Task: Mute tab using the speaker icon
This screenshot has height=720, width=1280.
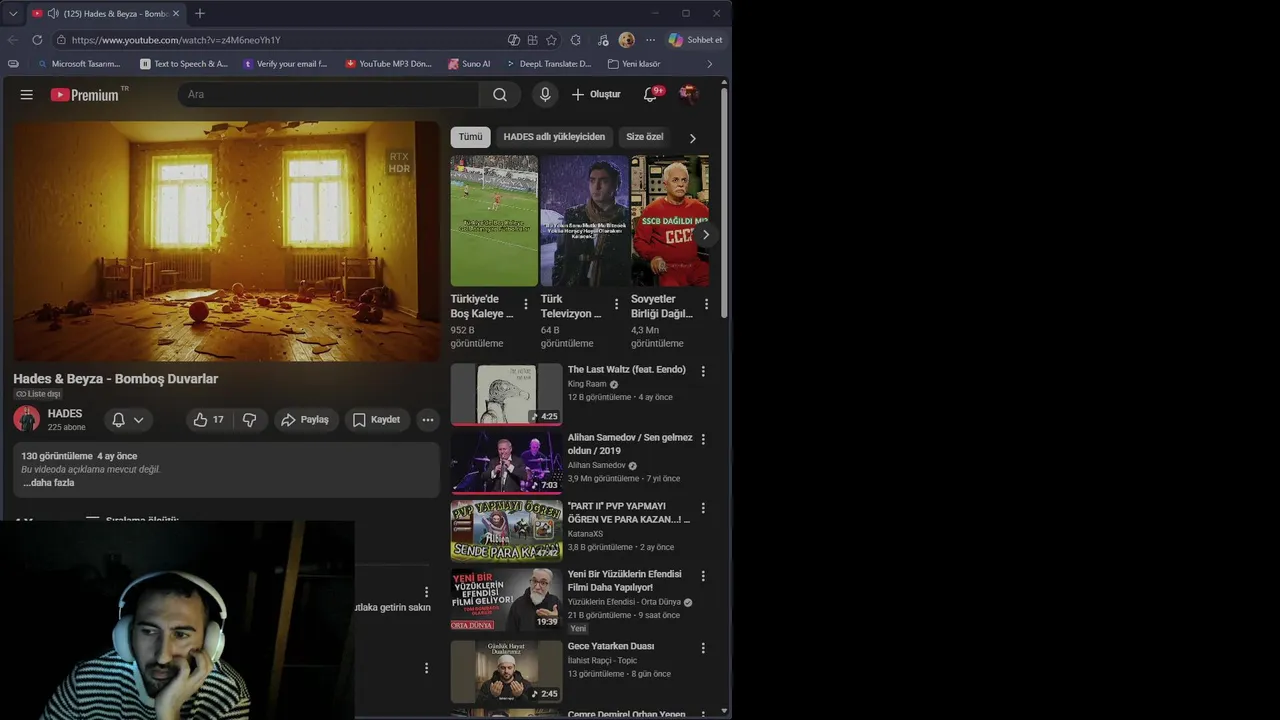Action: tap(53, 13)
